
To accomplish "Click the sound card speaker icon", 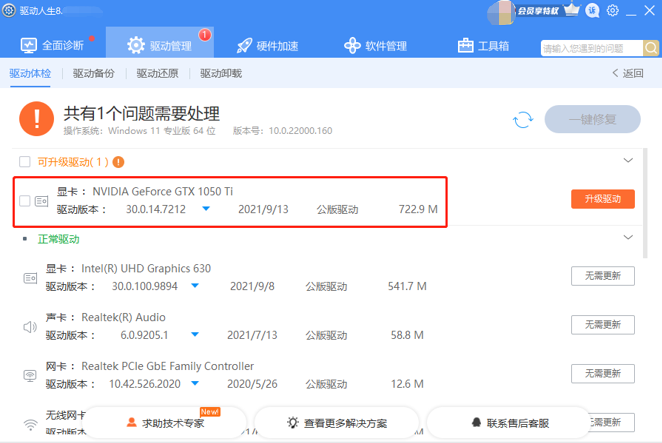I will click(30, 327).
